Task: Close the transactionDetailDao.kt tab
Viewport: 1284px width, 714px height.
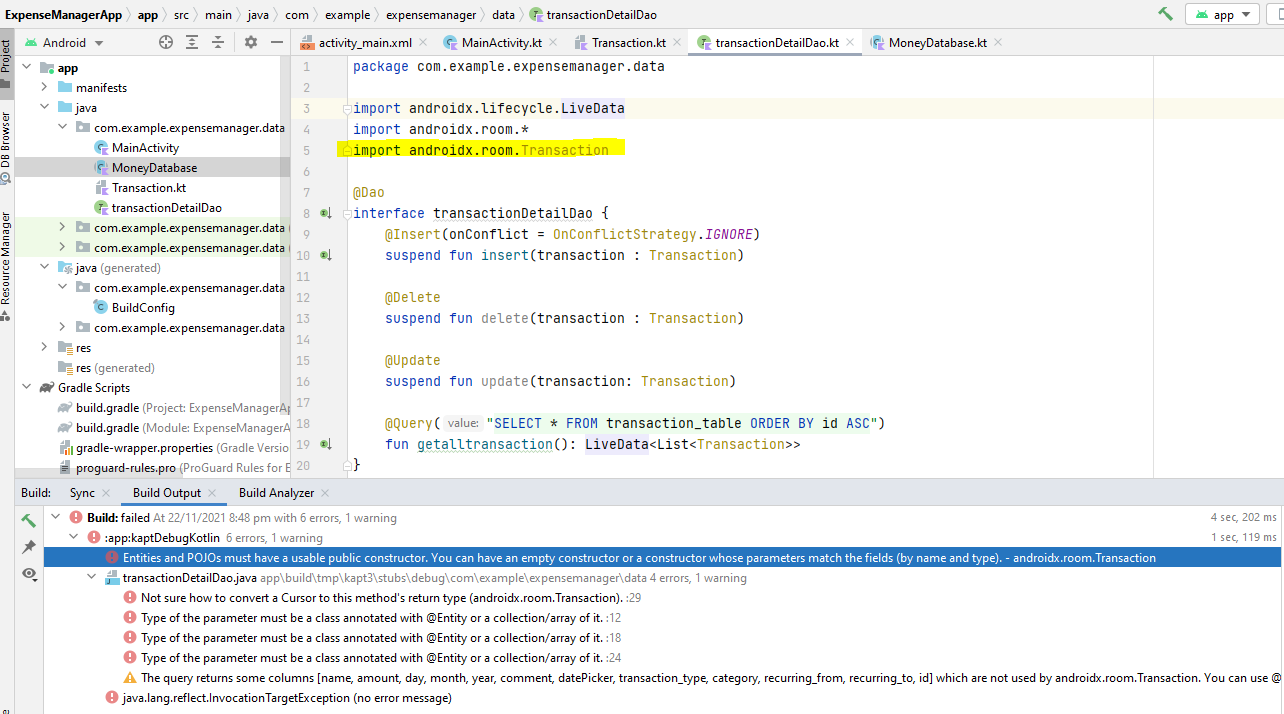Action: click(x=851, y=43)
